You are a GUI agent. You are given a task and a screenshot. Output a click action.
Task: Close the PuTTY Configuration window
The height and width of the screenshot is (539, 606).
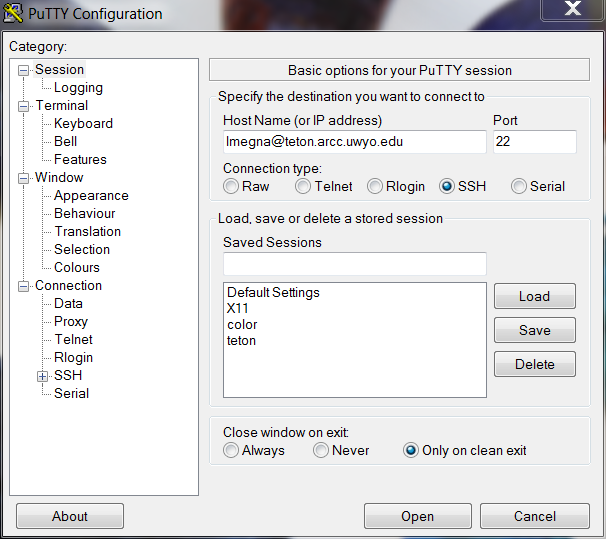(572, 9)
